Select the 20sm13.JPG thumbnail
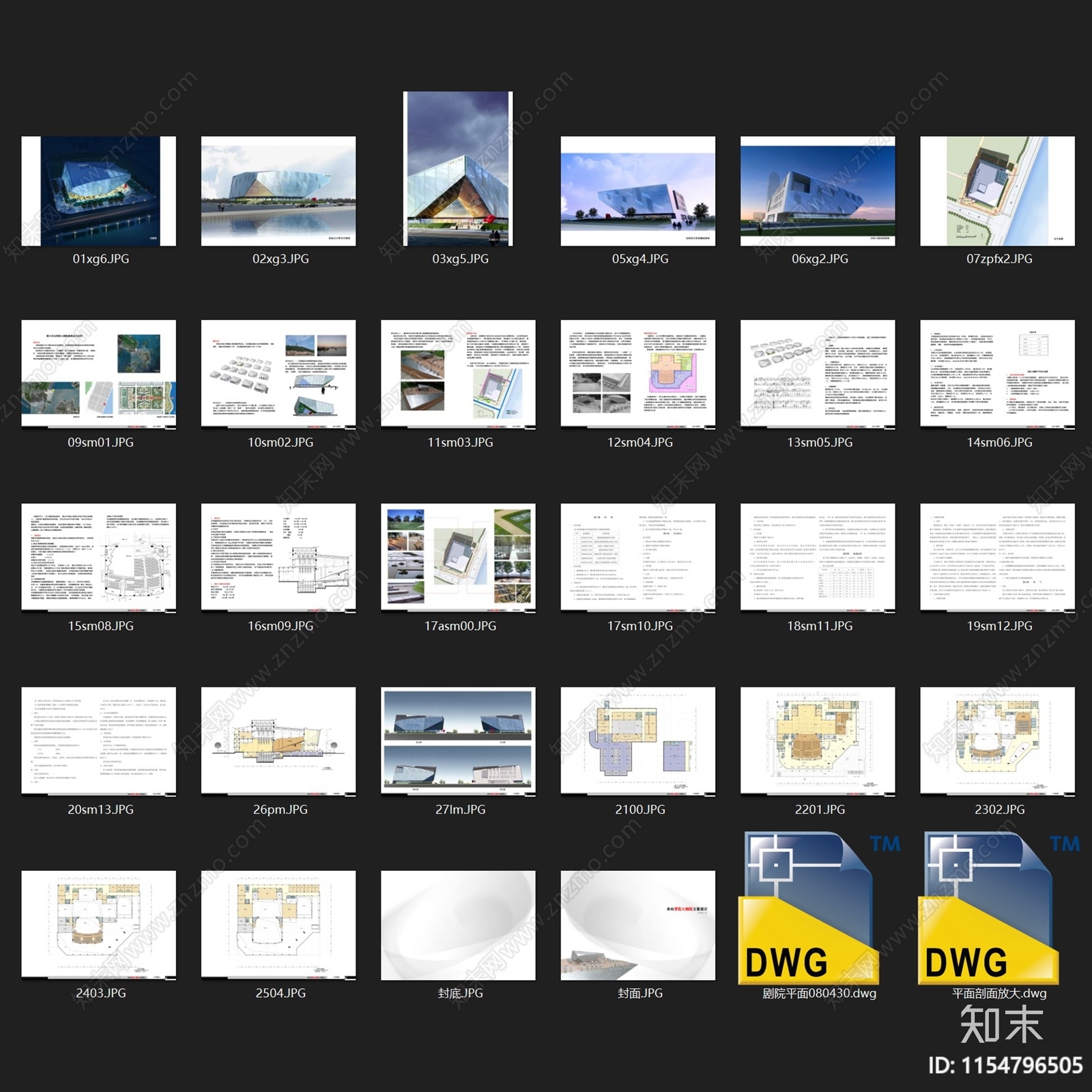1092x1092 pixels. click(x=99, y=742)
